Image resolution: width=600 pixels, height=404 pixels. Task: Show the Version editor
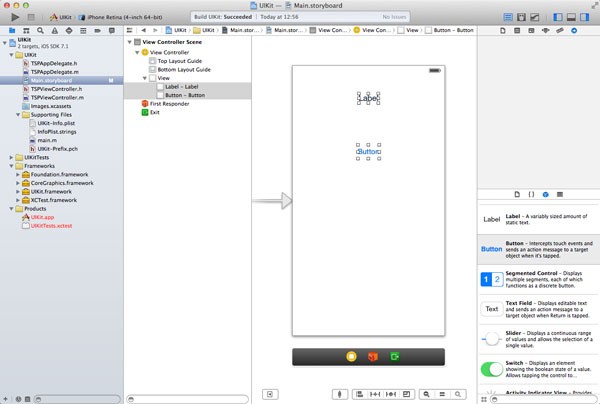(x=535, y=17)
